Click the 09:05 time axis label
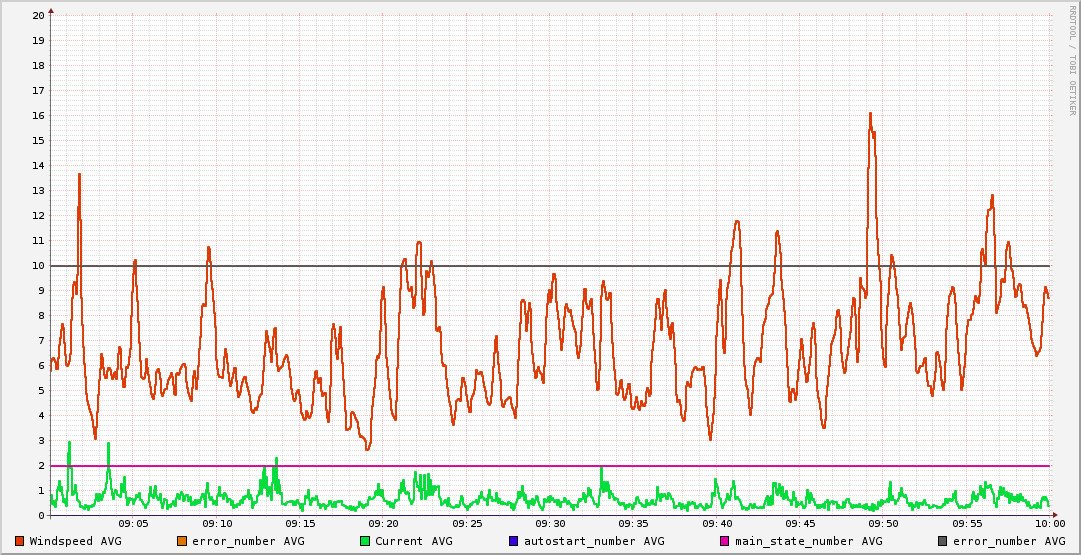1081x555 pixels. (134, 523)
